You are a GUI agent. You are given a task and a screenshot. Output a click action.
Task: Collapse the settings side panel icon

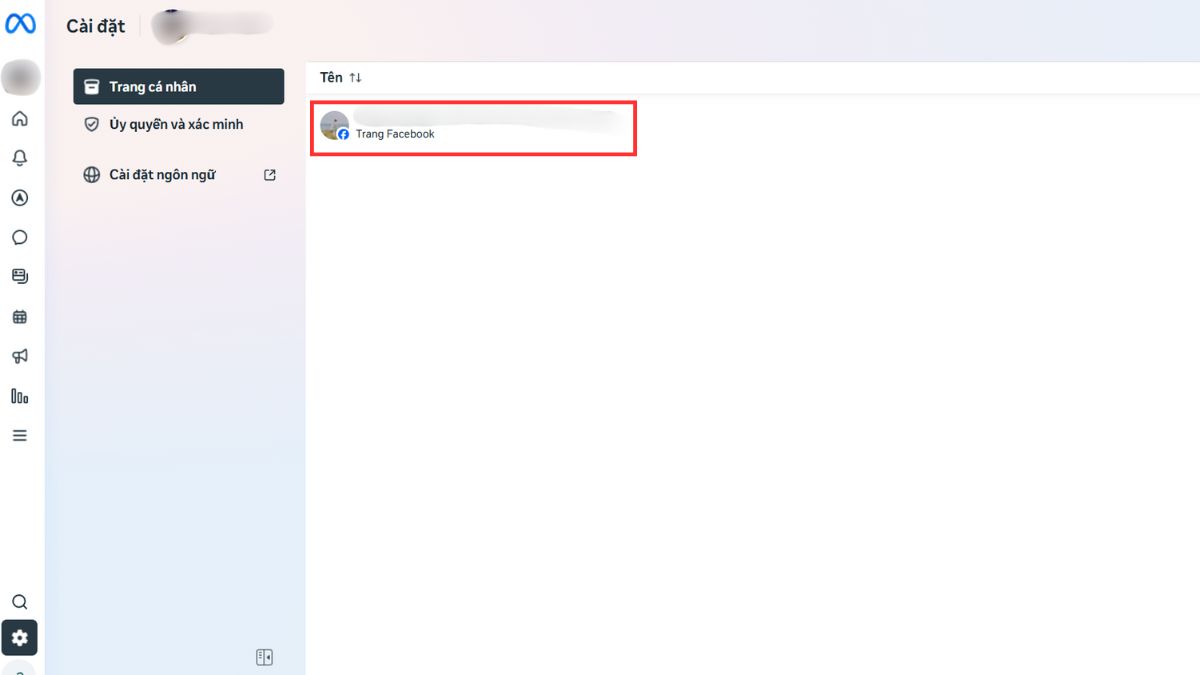pyautogui.click(x=264, y=657)
